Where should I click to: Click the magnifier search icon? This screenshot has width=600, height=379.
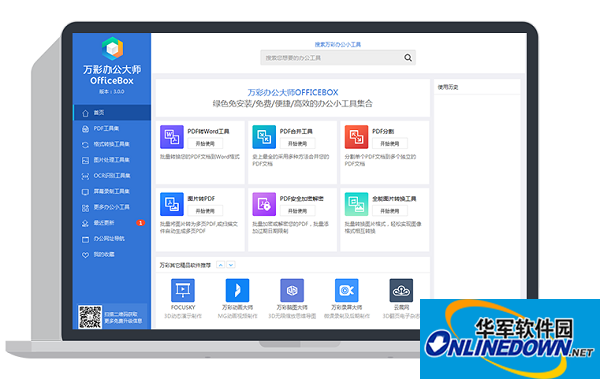point(408,58)
